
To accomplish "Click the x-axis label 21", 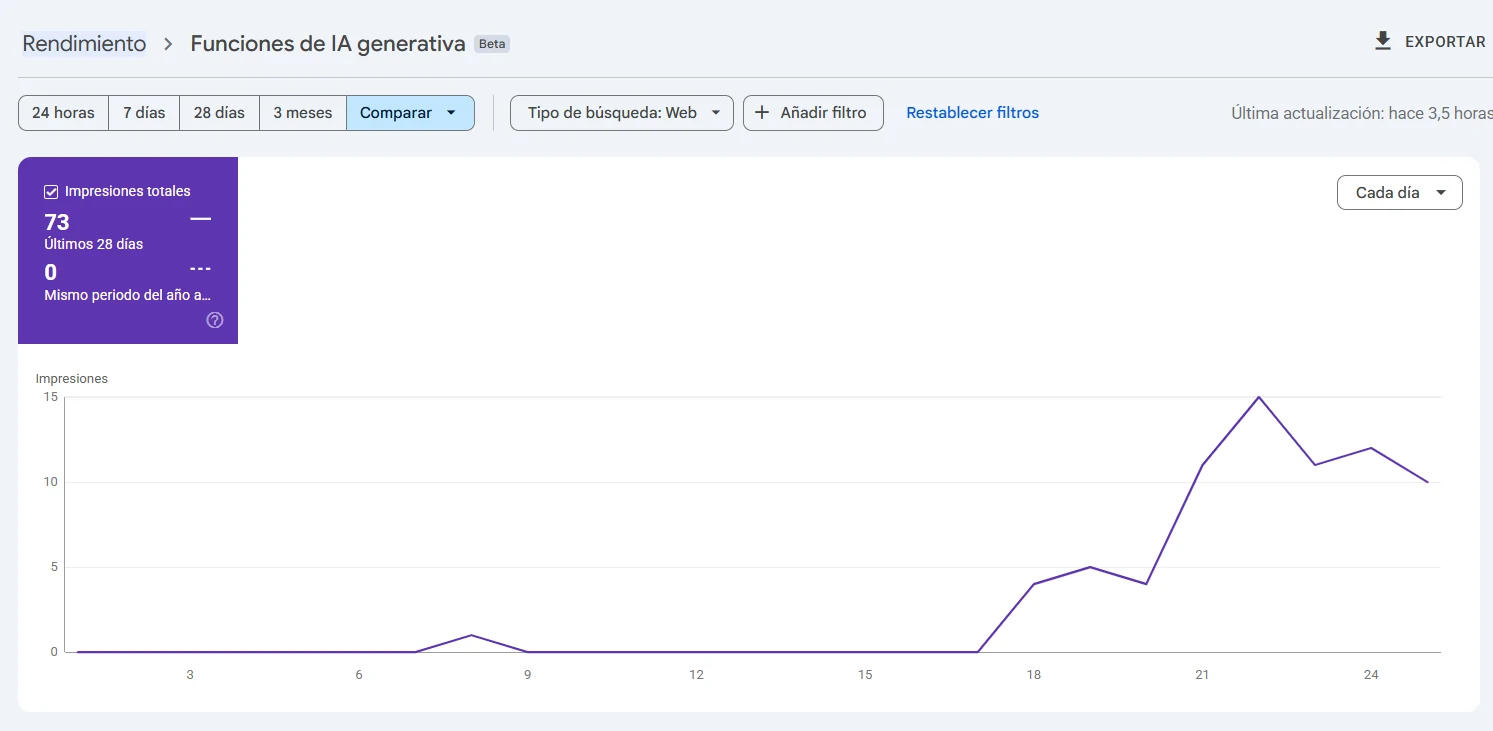I will click(x=1202, y=675).
